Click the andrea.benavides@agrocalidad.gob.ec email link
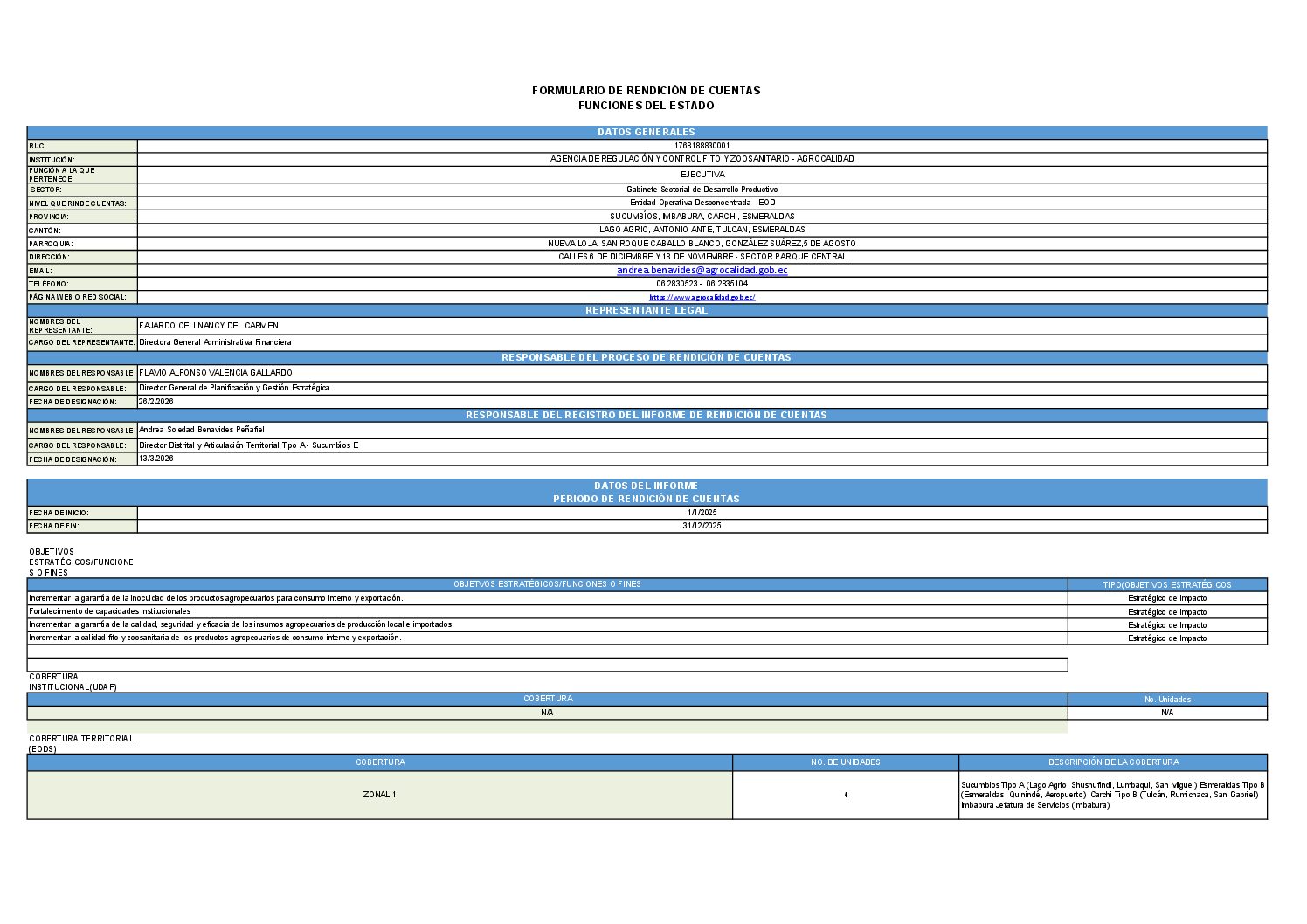Viewport: 1307px width, 924px height. point(702,271)
